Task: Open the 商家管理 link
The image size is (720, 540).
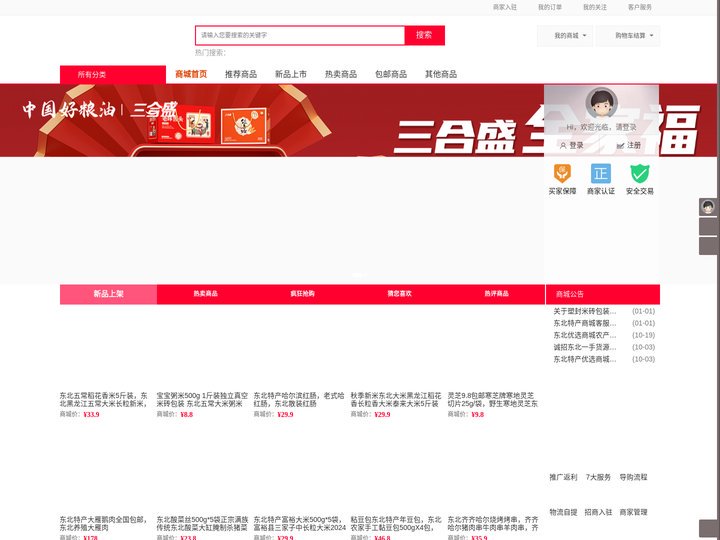Action: (x=634, y=512)
